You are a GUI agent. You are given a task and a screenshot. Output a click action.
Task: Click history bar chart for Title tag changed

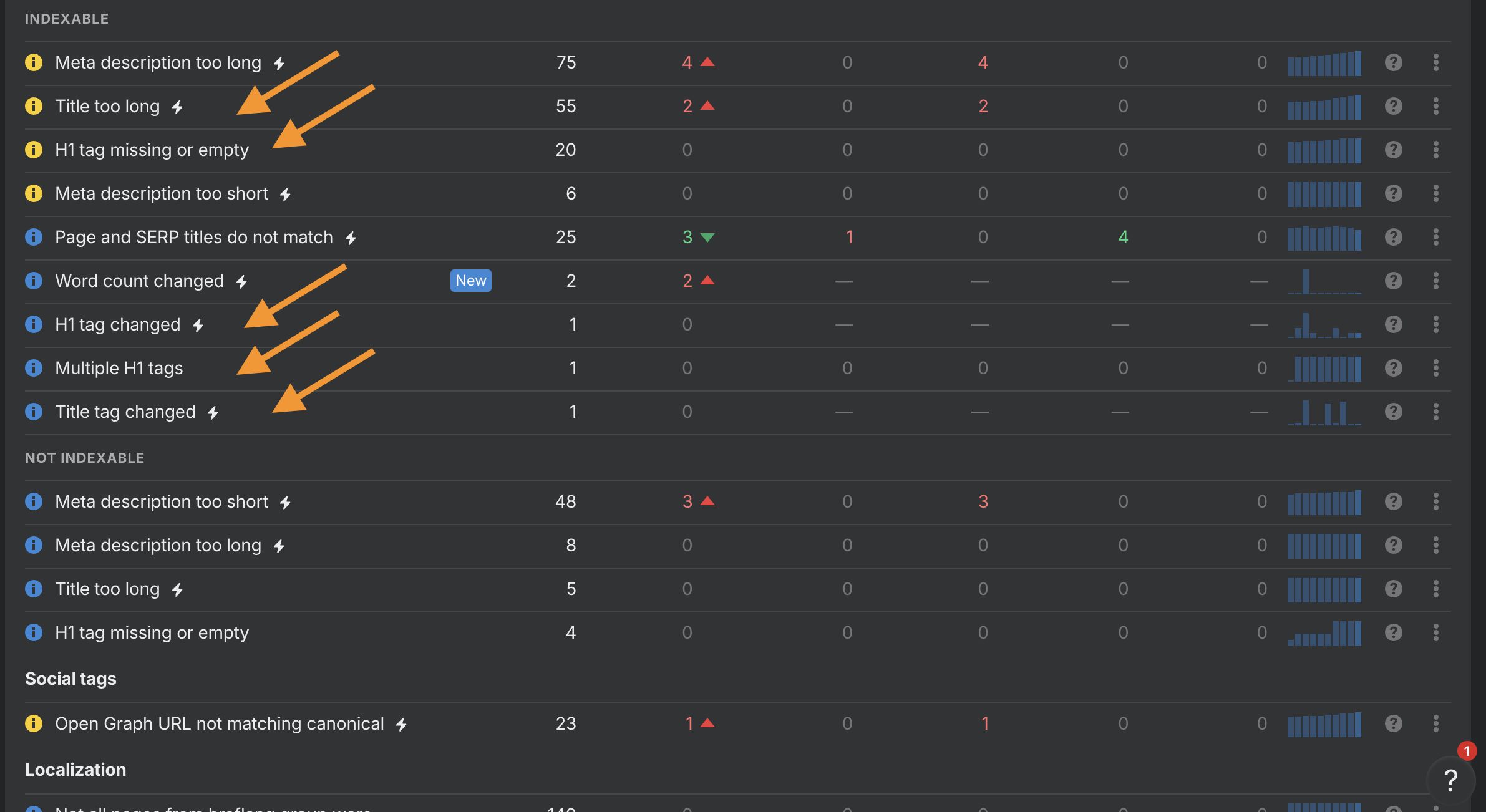pos(1324,412)
